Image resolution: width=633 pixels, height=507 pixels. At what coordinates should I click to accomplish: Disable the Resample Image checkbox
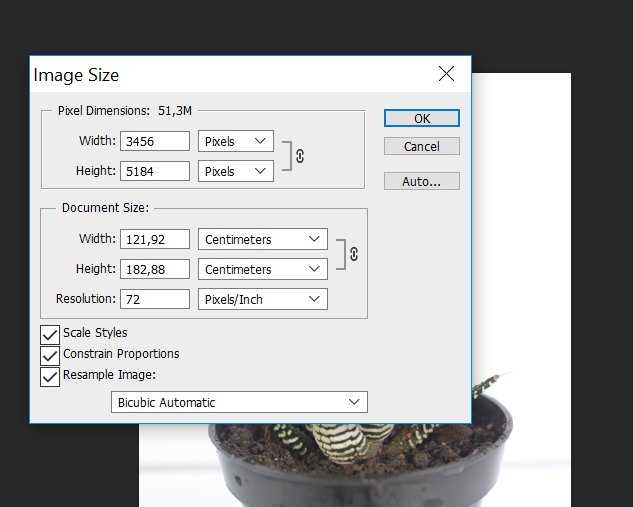tap(50, 377)
